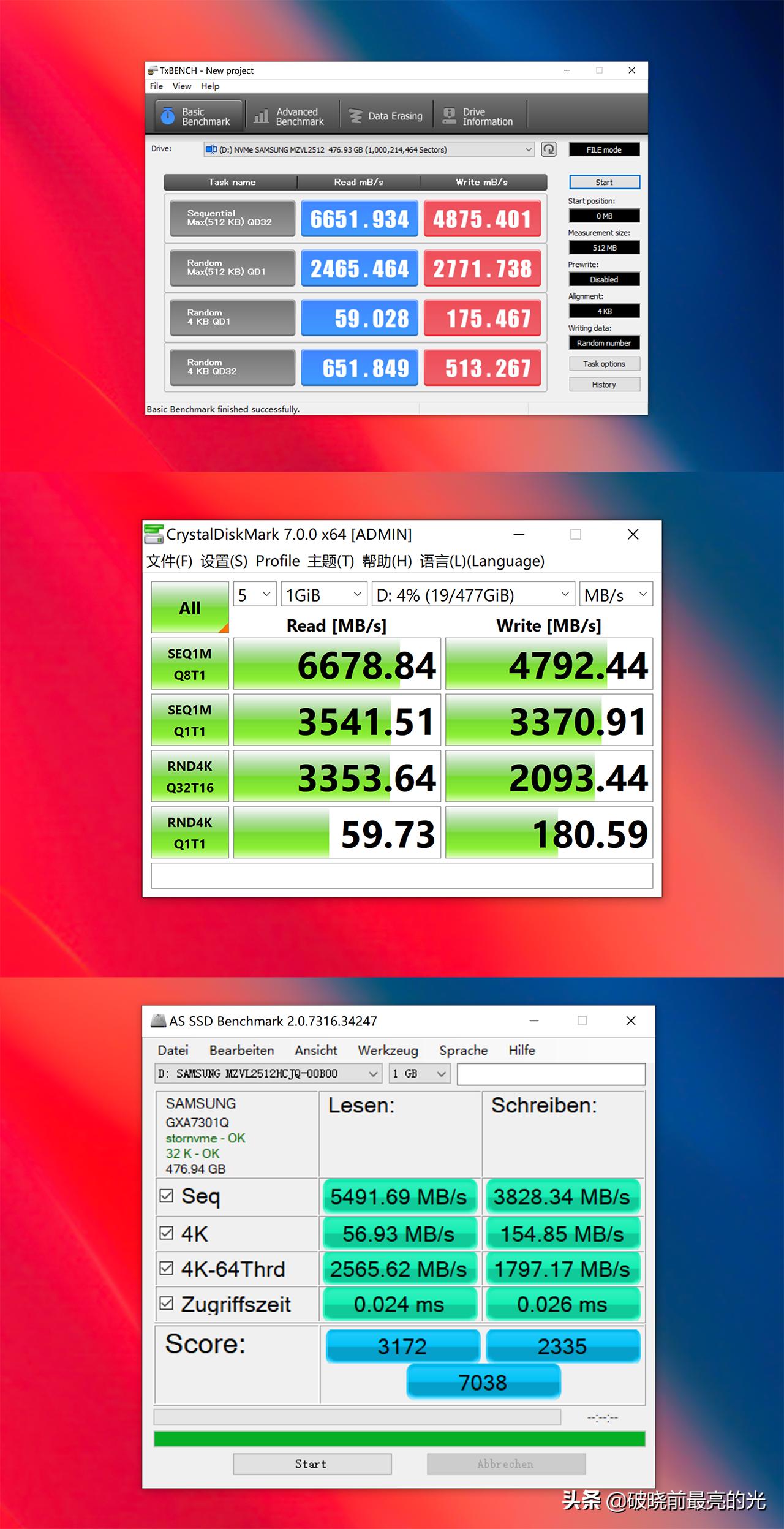This screenshot has height=1529, width=784.
Task: Click the Random 4 KB QD32 task button
Action: point(232,367)
